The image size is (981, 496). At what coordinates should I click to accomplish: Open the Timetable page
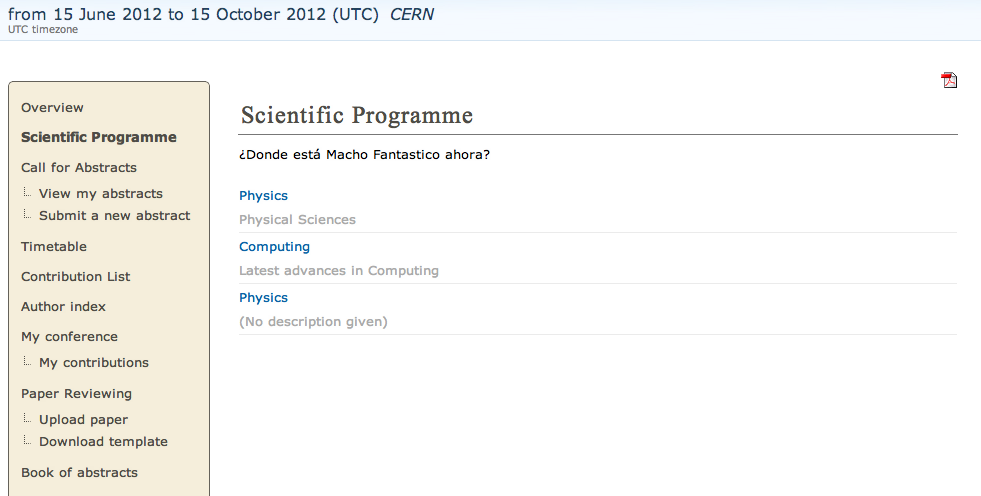tap(54, 247)
